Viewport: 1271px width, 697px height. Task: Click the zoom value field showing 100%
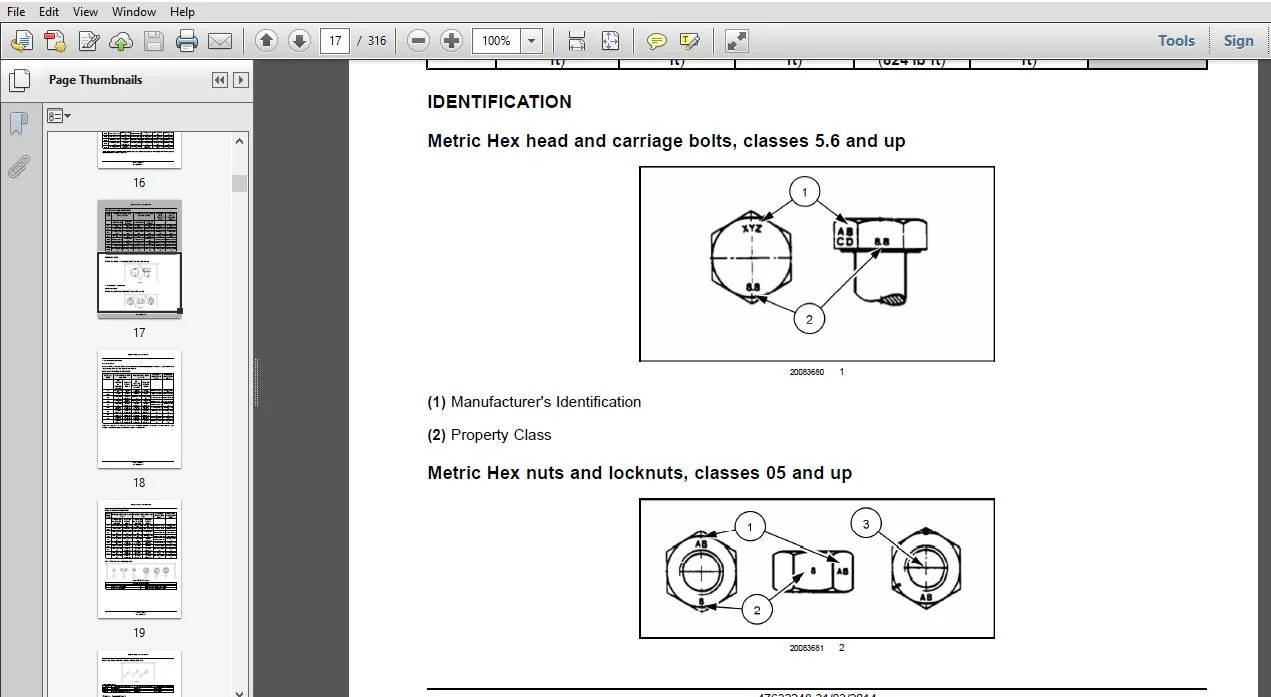point(496,41)
